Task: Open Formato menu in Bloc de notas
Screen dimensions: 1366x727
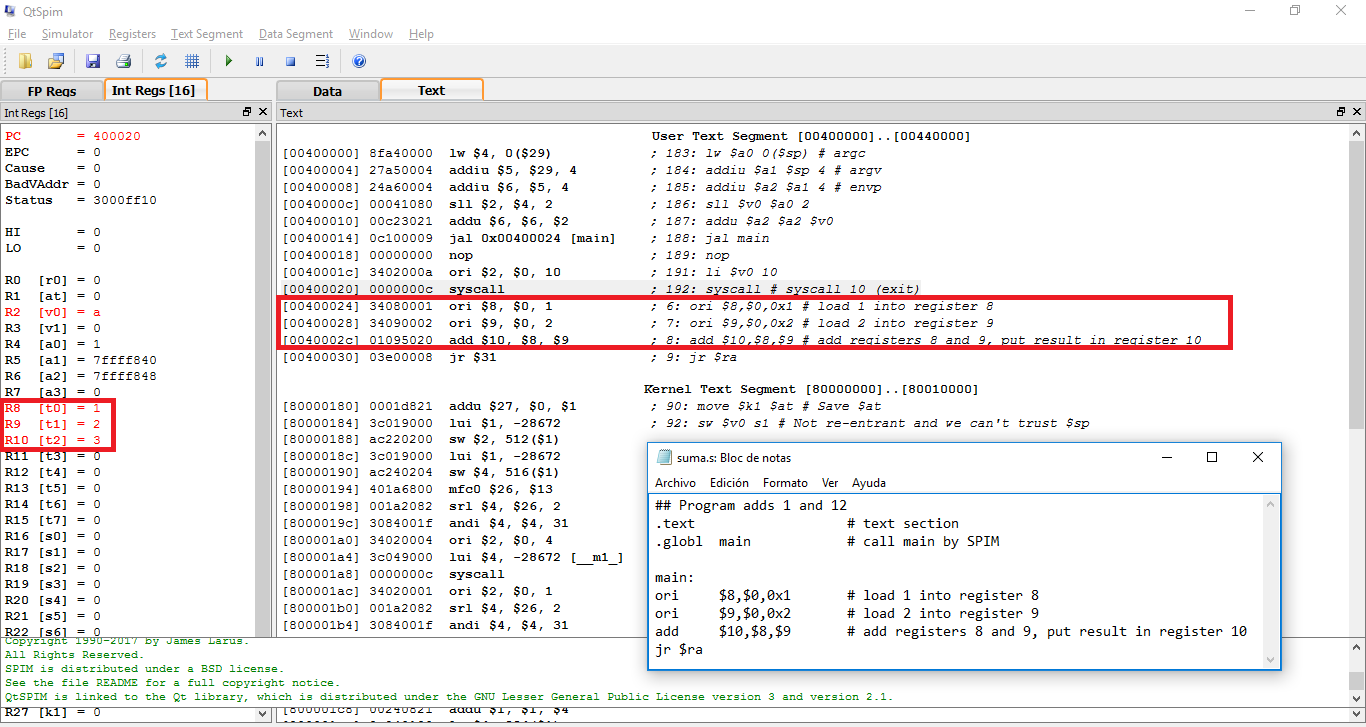Action: point(787,483)
